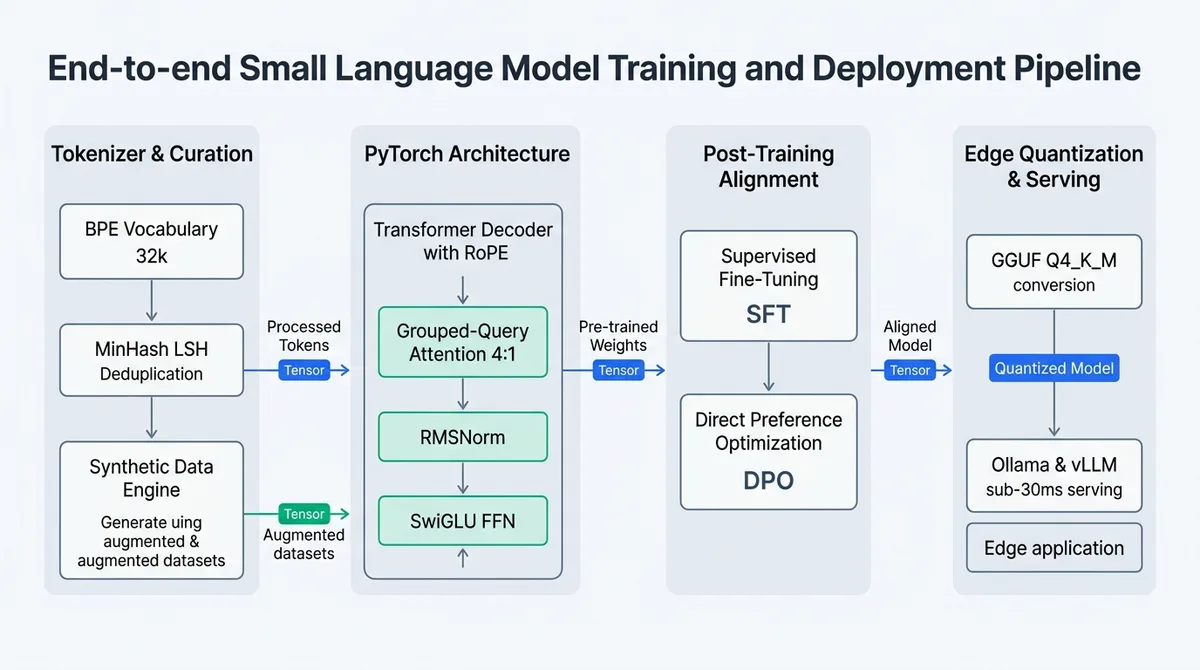The height and width of the screenshot is (670, 1200).
Task: Select the Pre-trained Weights label
Action: coord(618,335)
